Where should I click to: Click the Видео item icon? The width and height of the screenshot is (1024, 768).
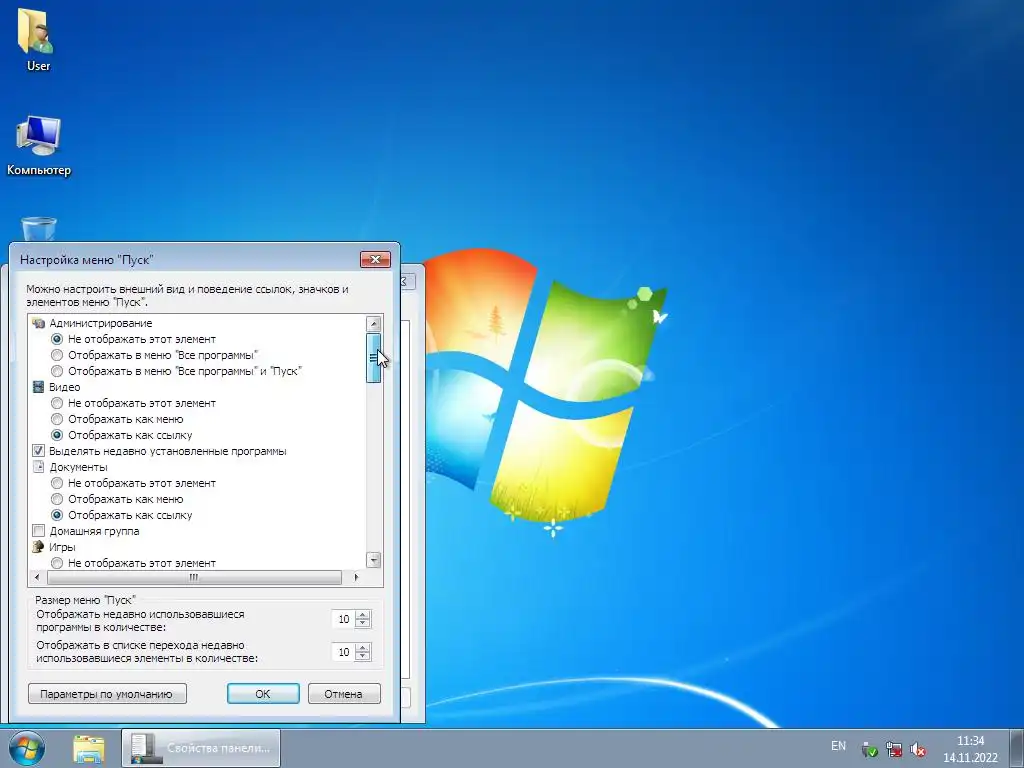[x=39, y=387]
